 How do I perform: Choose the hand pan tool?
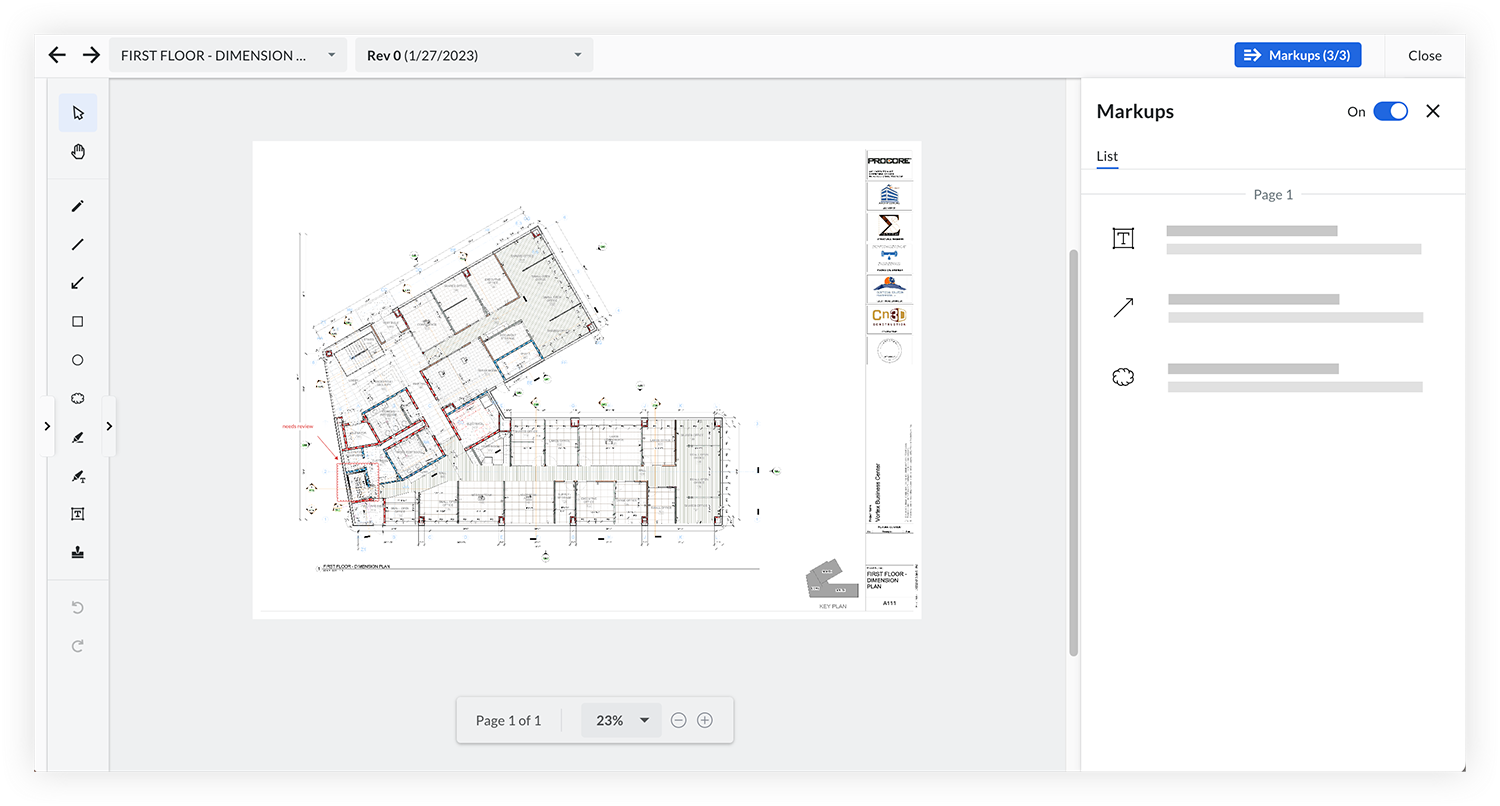tap(78, 152)
